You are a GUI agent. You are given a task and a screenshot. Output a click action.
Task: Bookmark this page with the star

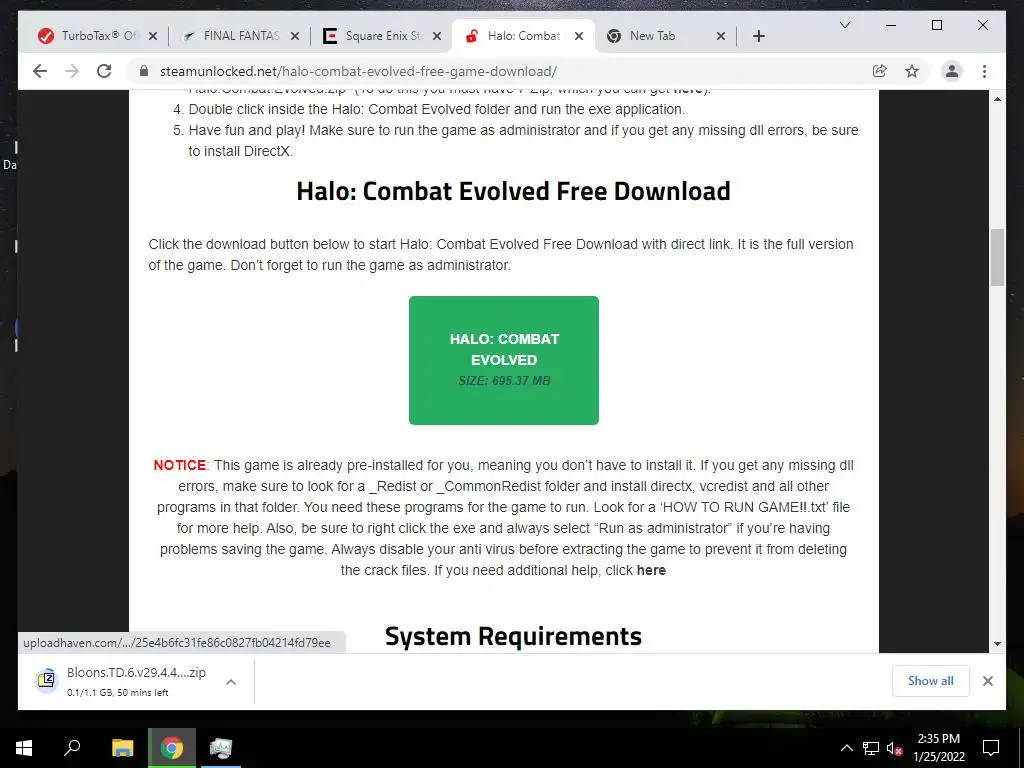[x=912, y=71]
